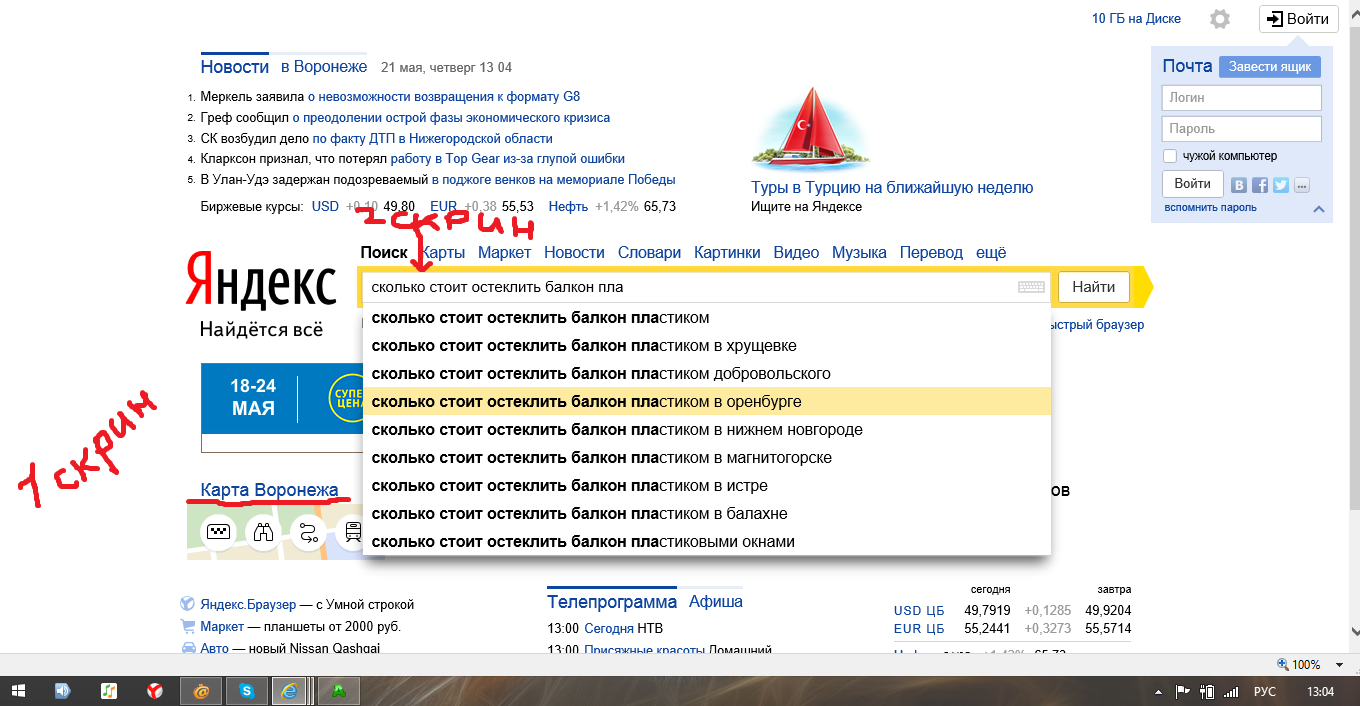Switch to the Словари tab
This screenshot has height=706, width=1360.
coord(649,253)
